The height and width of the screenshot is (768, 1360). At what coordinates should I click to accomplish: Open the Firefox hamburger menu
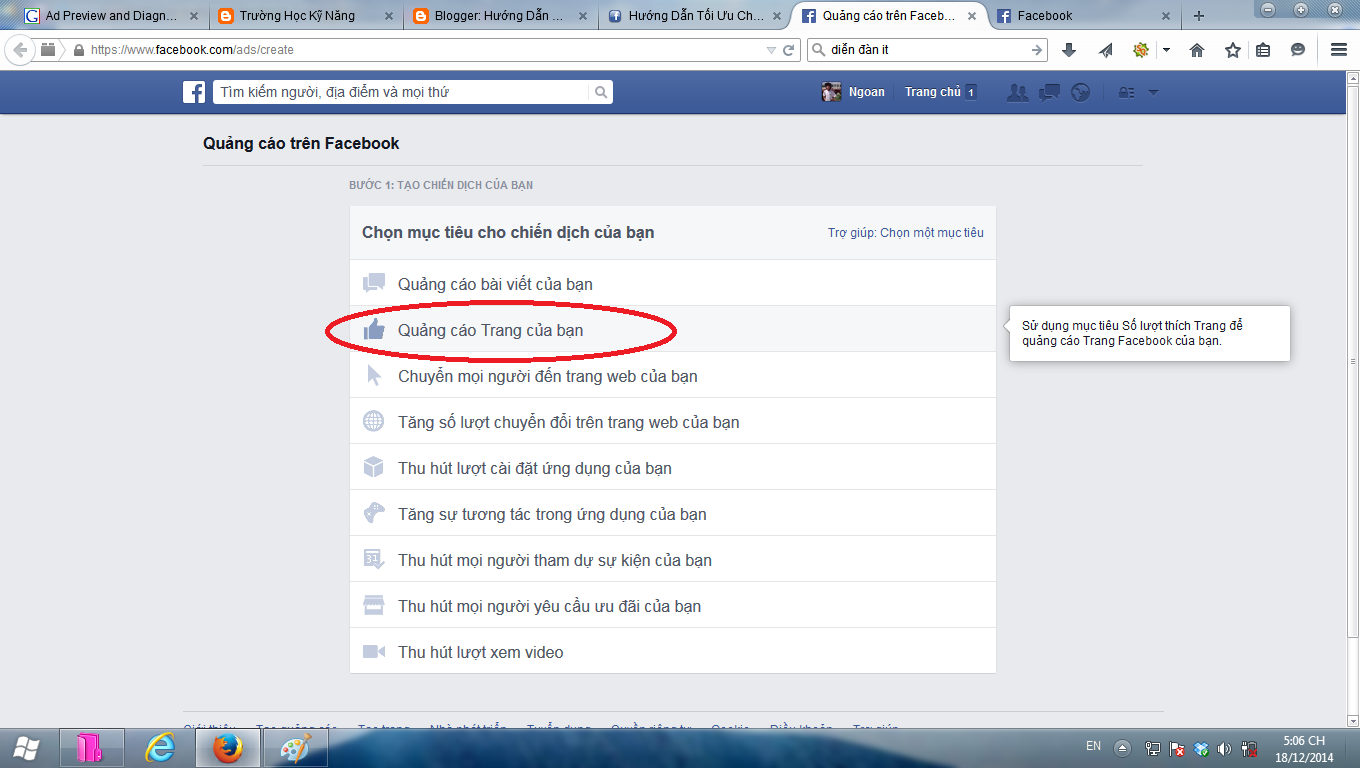(1339, 50)
